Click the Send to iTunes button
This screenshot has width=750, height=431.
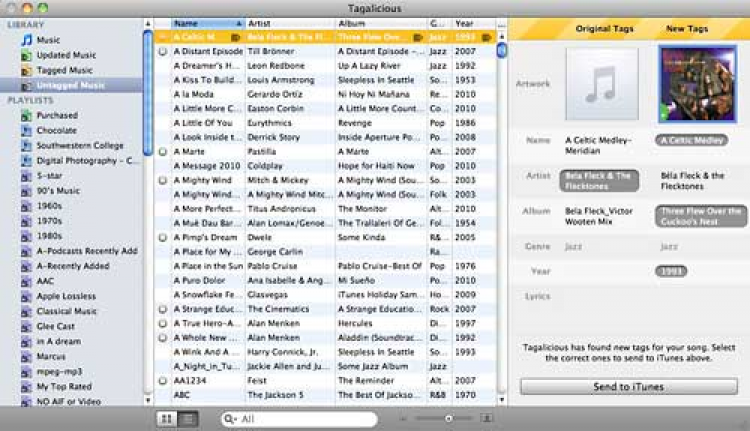click(x=629, y=387)
